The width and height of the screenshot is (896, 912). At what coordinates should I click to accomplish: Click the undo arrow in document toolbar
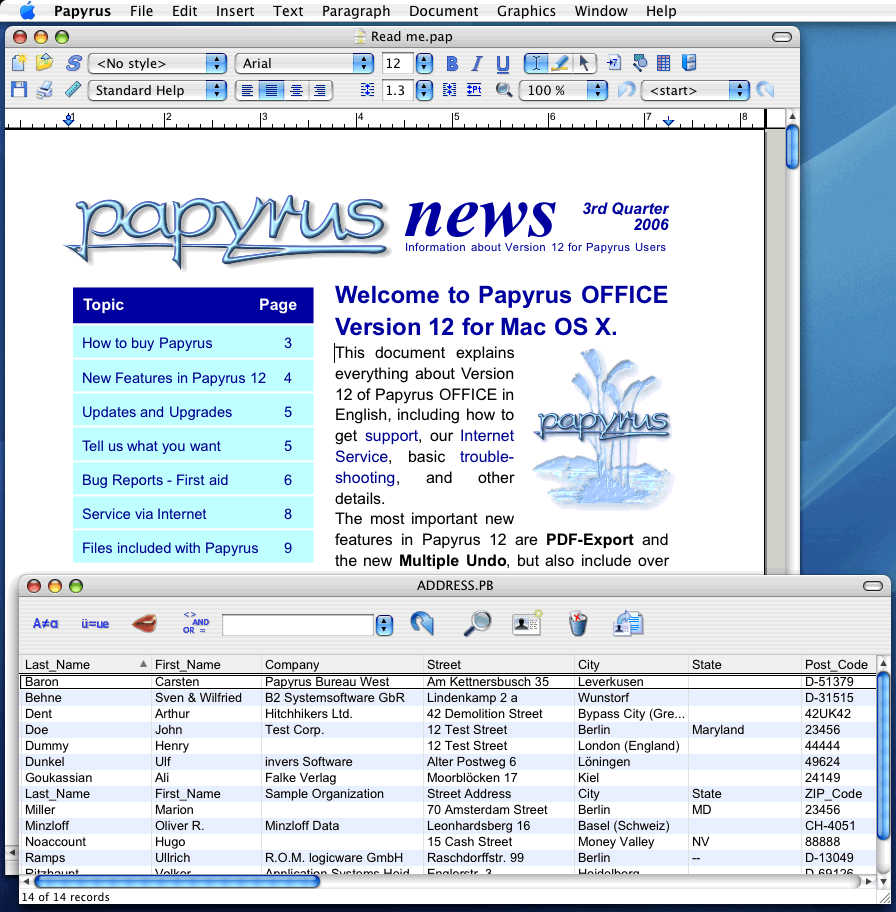627,90
